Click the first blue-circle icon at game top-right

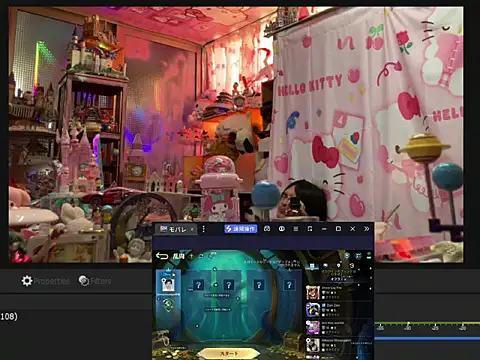click(347, 256)
